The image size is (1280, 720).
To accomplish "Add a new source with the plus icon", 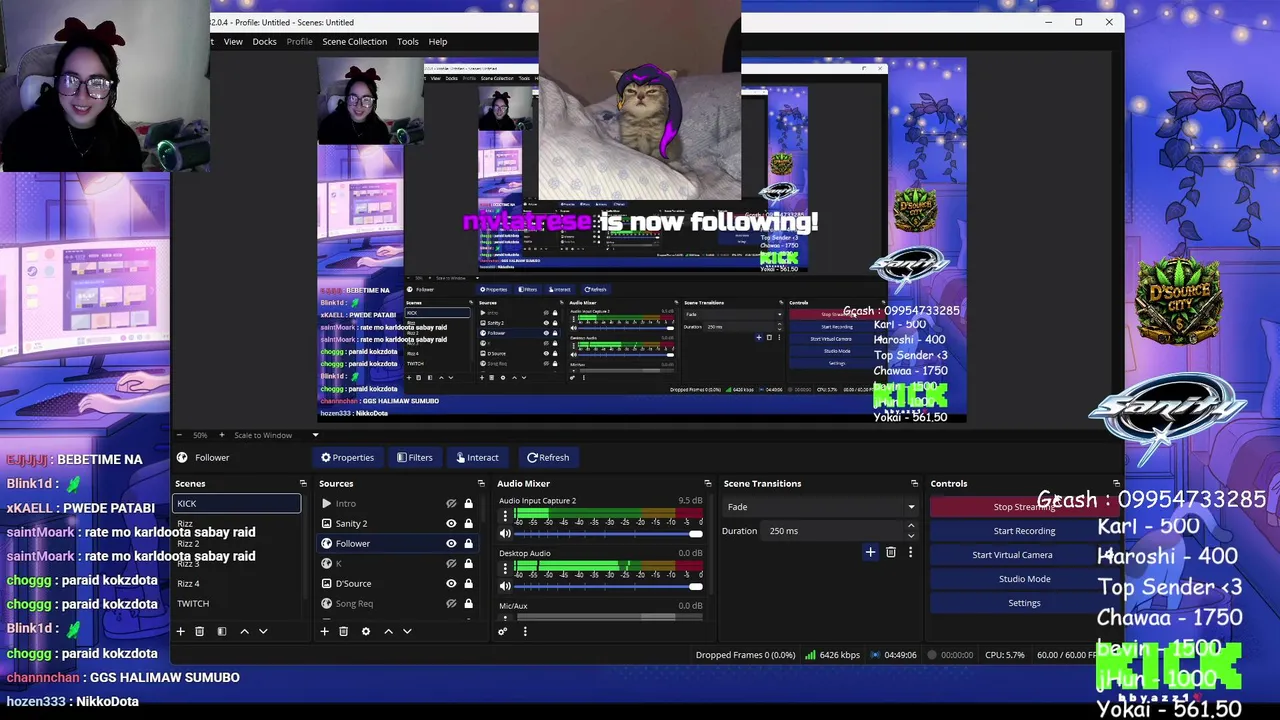I will click(x=325, y=631).
